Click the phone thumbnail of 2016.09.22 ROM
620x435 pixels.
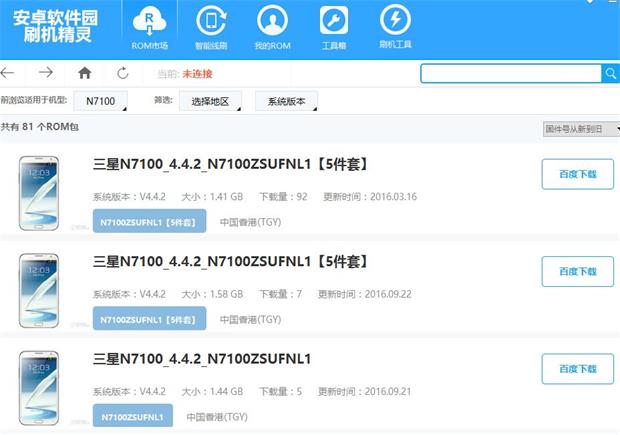pos(39,291)
